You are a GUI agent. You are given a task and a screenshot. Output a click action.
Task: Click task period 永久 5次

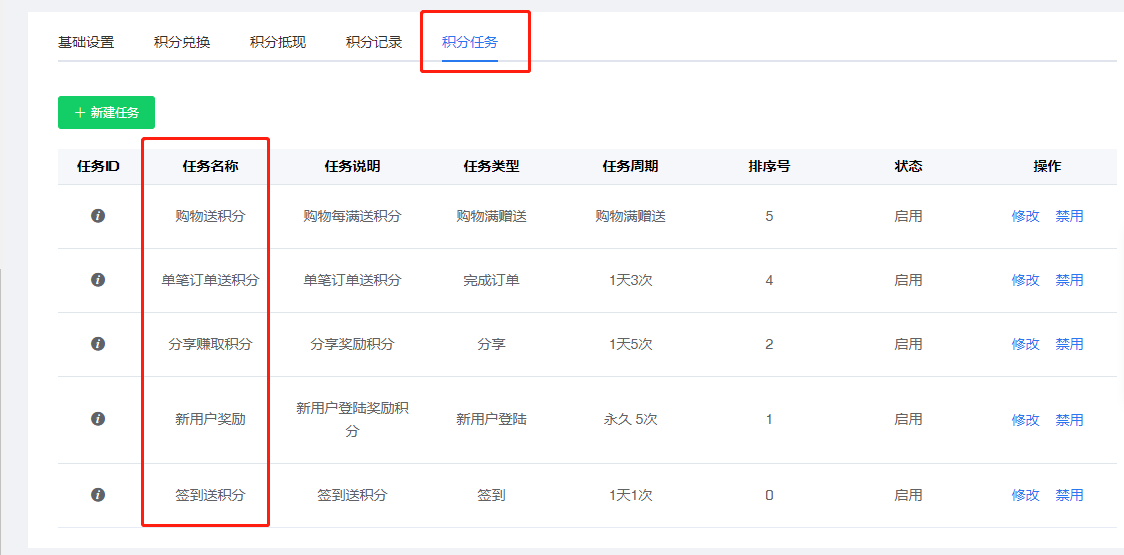[630, 419]
